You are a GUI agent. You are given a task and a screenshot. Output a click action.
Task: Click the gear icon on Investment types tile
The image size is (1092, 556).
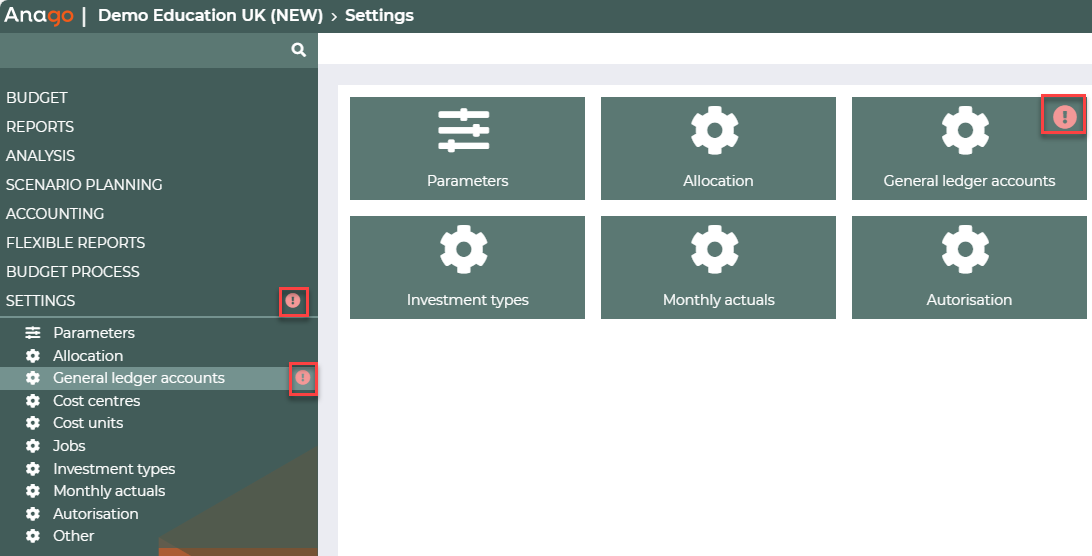(464, 249)
